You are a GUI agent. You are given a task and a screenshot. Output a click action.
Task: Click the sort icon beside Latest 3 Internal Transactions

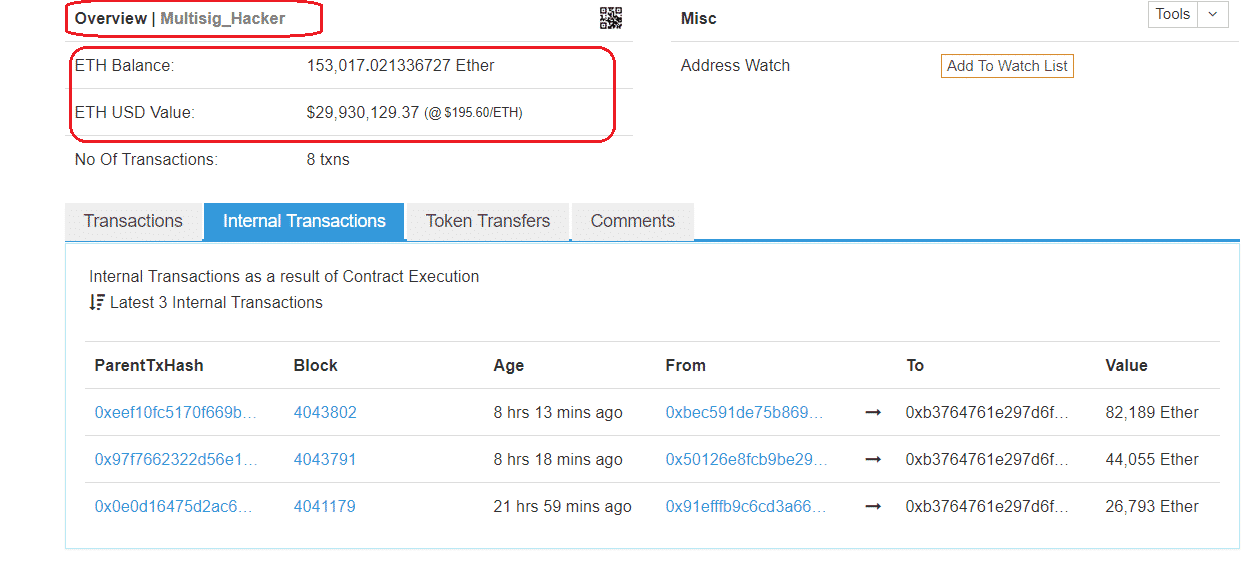coord(97,302)
